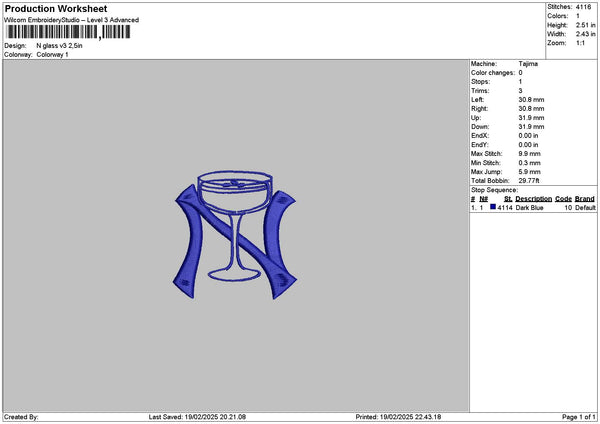The image size is (600, 424).
Task: Click the Trims value 3
Action: coord(520,91)
